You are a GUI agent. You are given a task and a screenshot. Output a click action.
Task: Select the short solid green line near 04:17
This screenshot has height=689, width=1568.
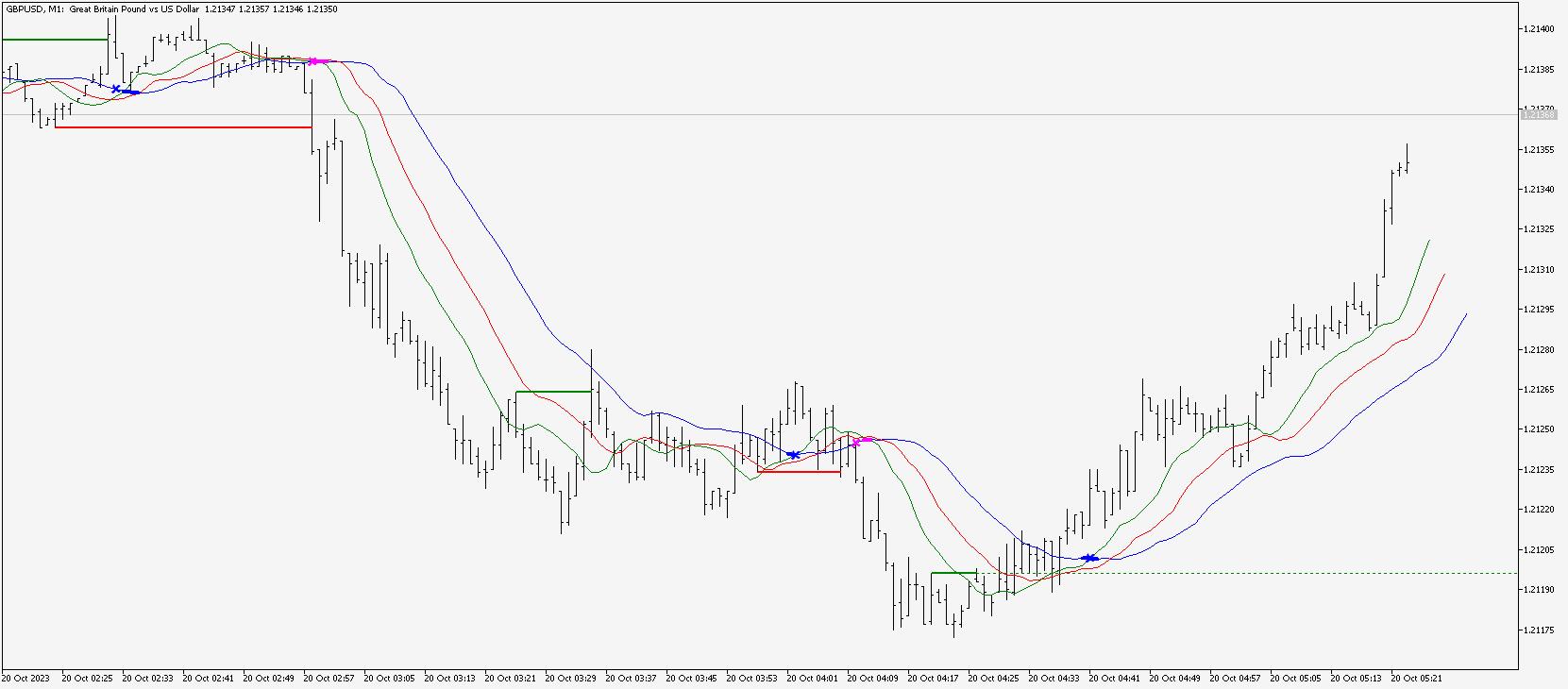point(953,573)
